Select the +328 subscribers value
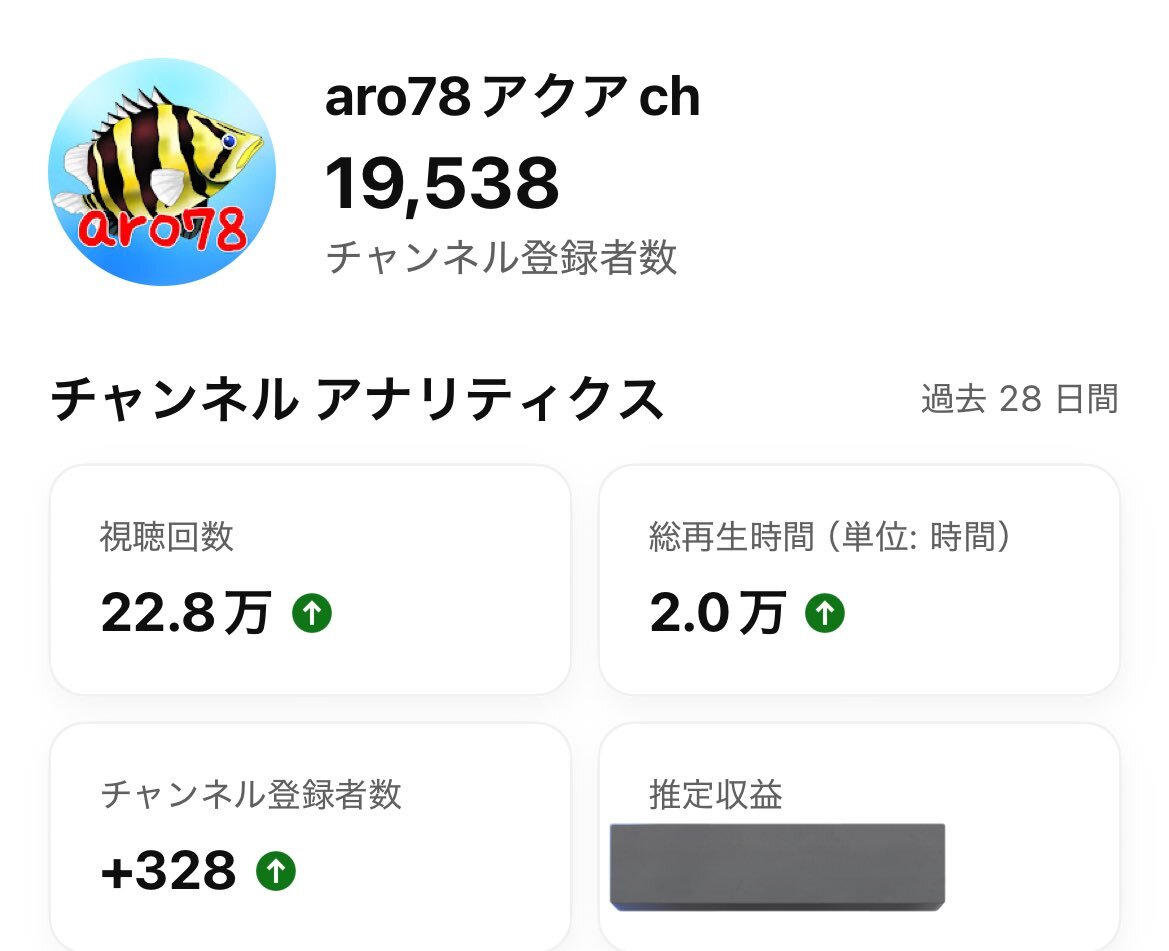Screen dimensions: 1169x951 click(169, 871)
